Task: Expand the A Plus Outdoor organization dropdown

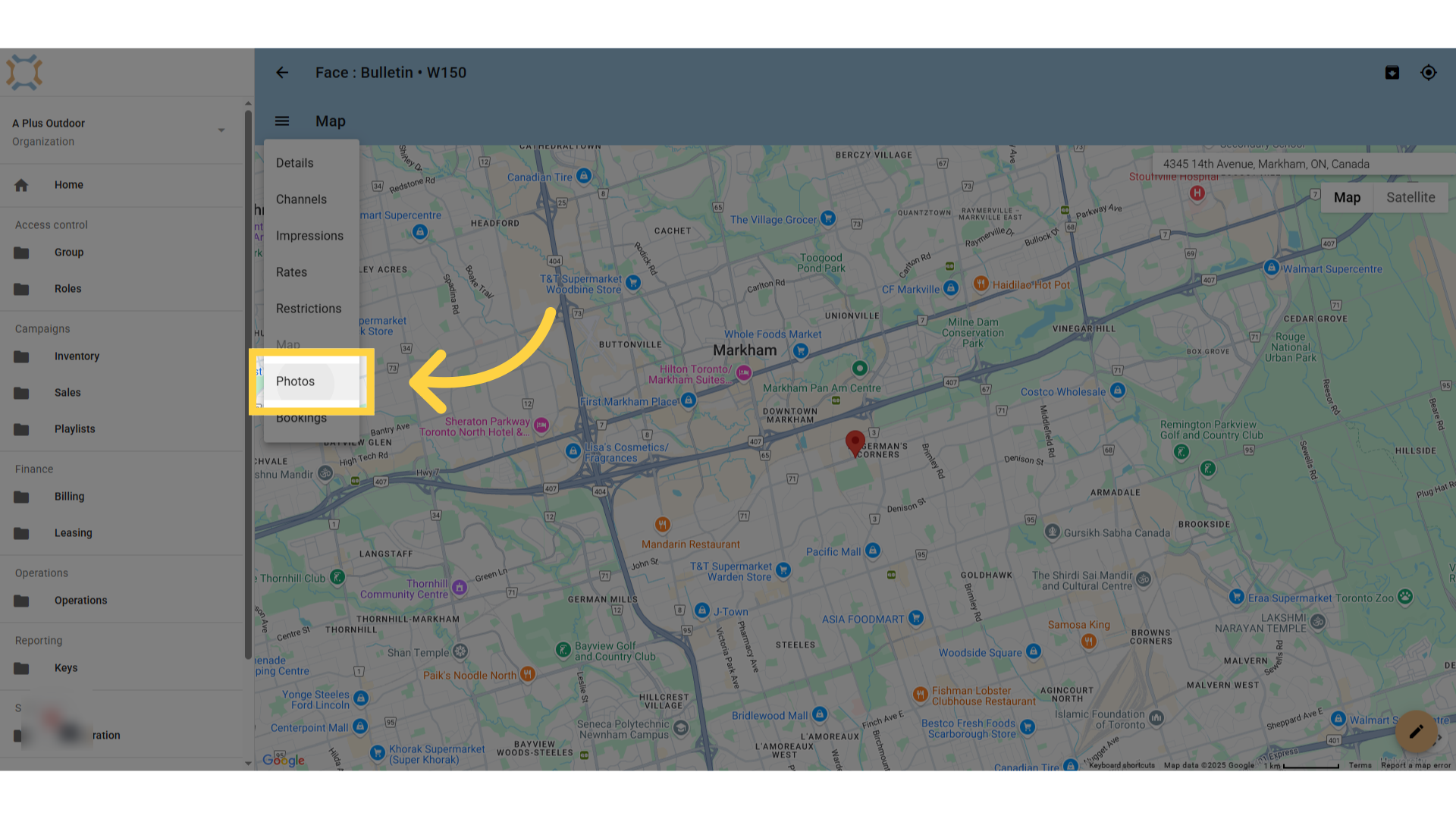Action: pyautogui.click(x=221, y=130)
